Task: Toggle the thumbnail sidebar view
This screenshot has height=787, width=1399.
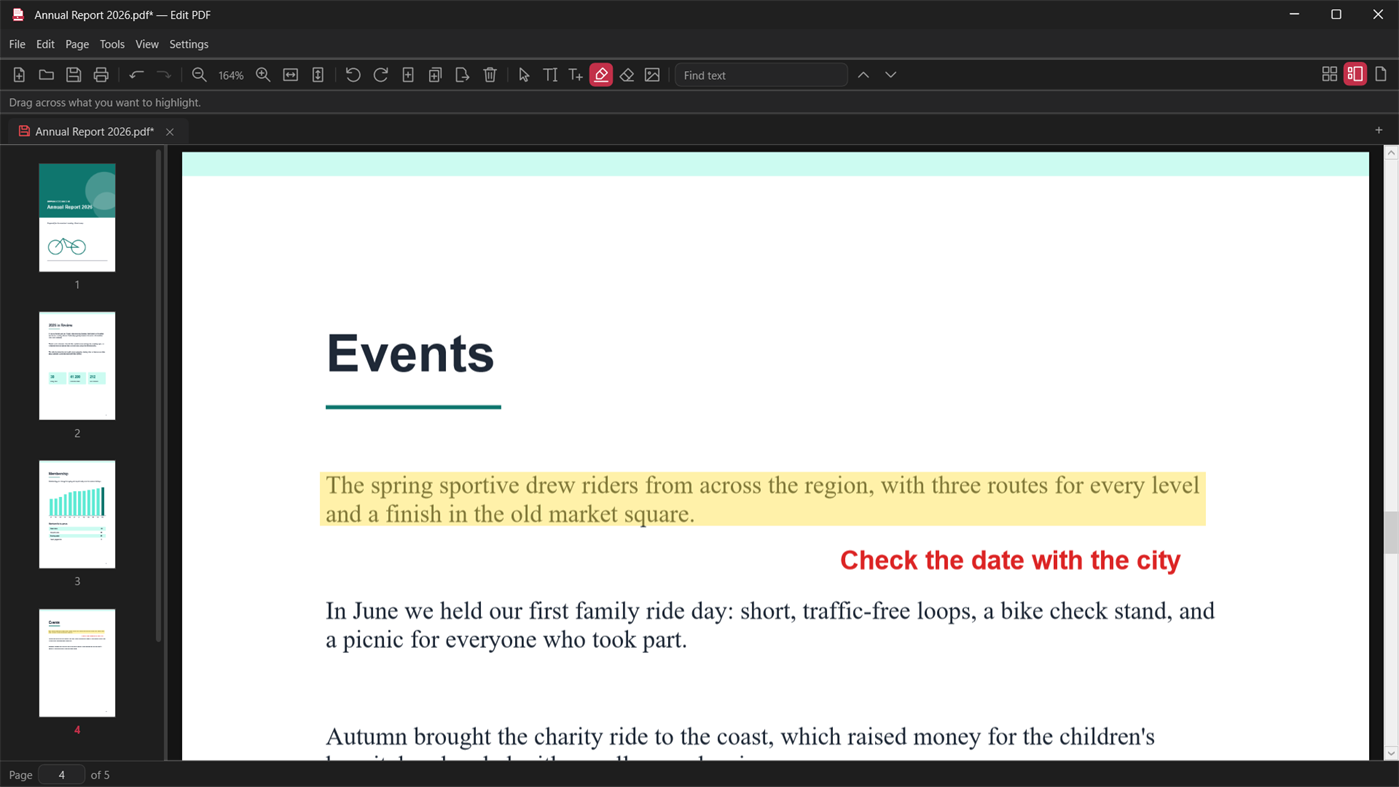Action: (1355, 75)
